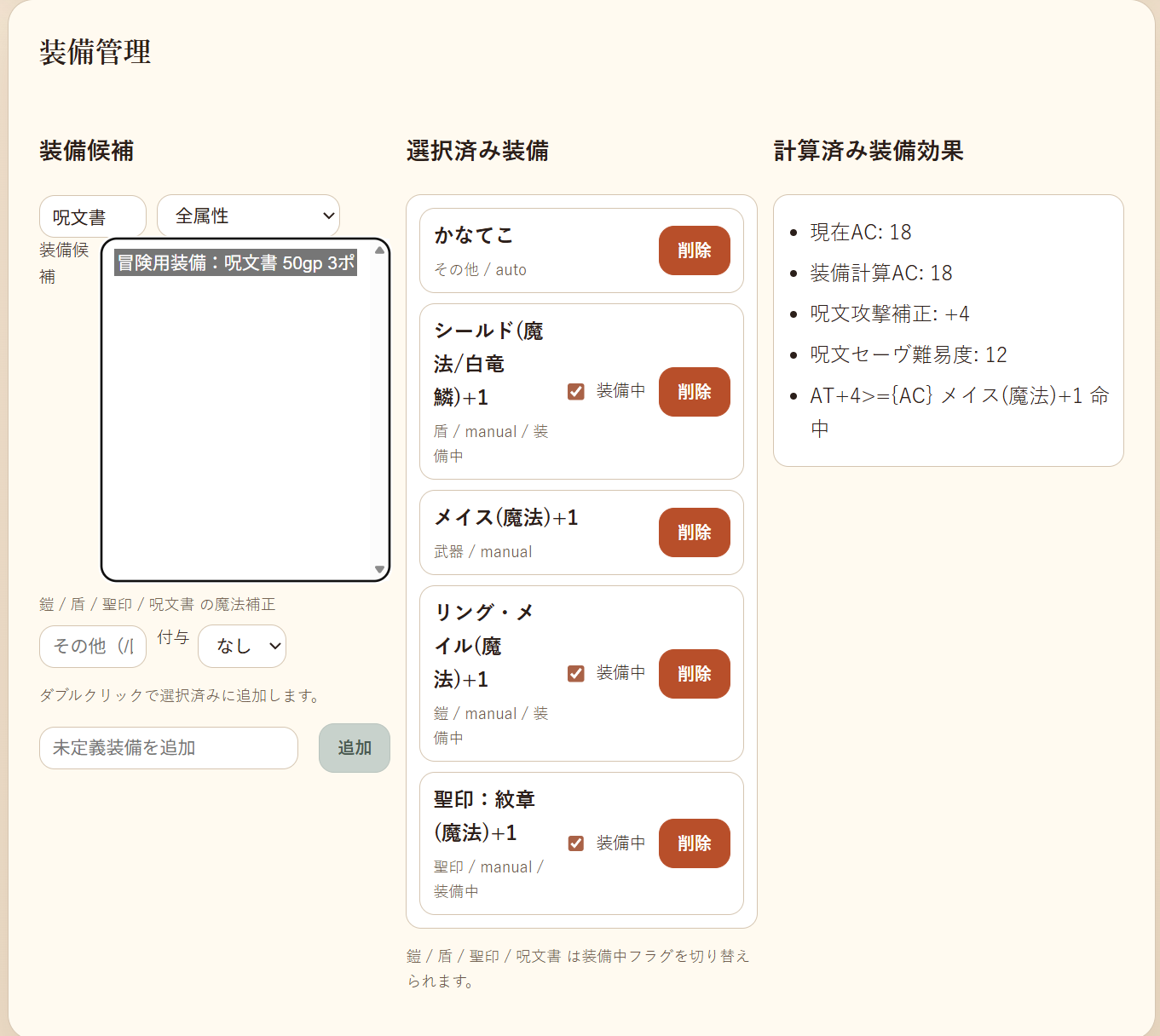Select the かなてこ equipment card
Image resolution: width=1160 pixels, height=1036 pixels.
click(x=511, y=250)
